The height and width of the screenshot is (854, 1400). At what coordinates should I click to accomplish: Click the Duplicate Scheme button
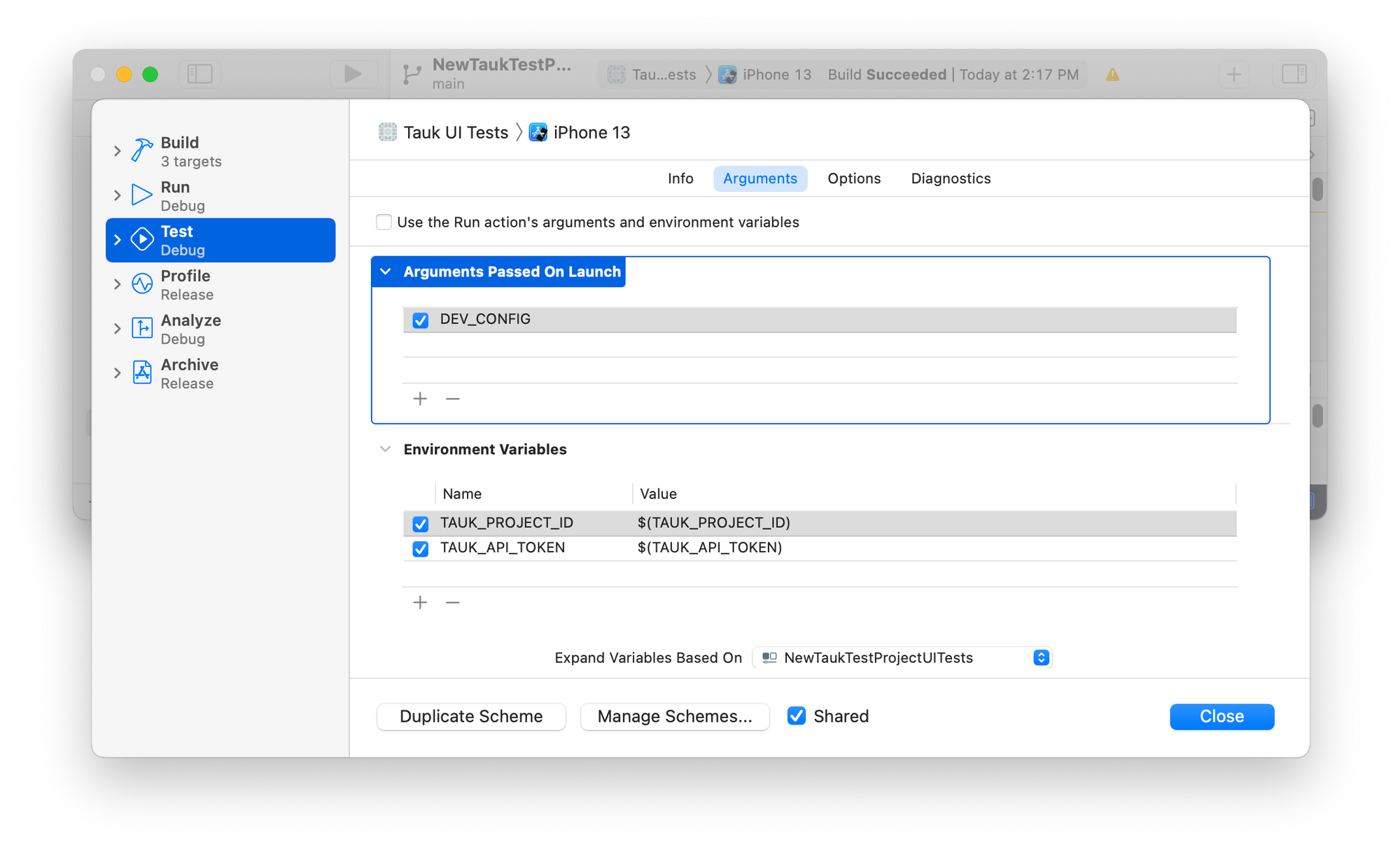click(x=470, y=716)
